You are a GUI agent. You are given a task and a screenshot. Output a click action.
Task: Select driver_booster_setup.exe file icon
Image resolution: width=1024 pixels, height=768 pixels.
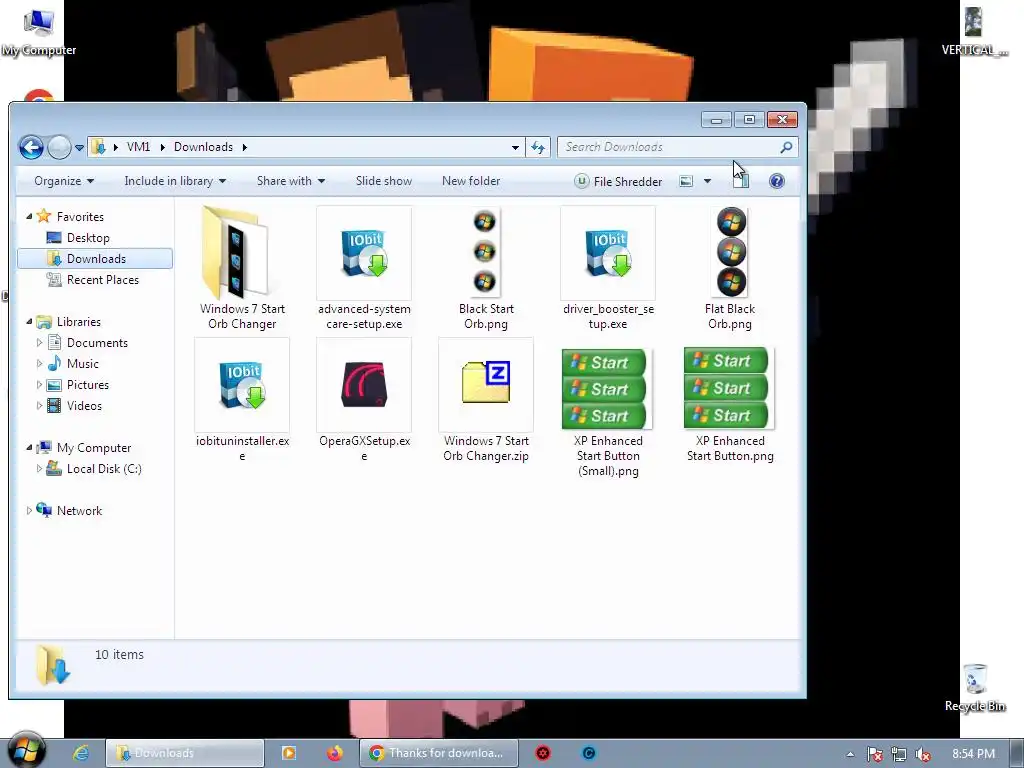click(x=607, y=253)
